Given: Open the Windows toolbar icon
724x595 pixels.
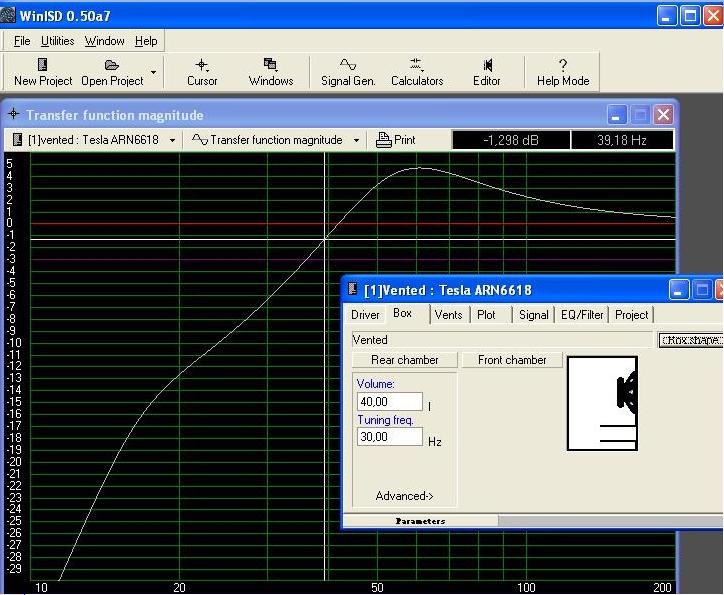Looking at the screenshot, I should click(270, 64).
